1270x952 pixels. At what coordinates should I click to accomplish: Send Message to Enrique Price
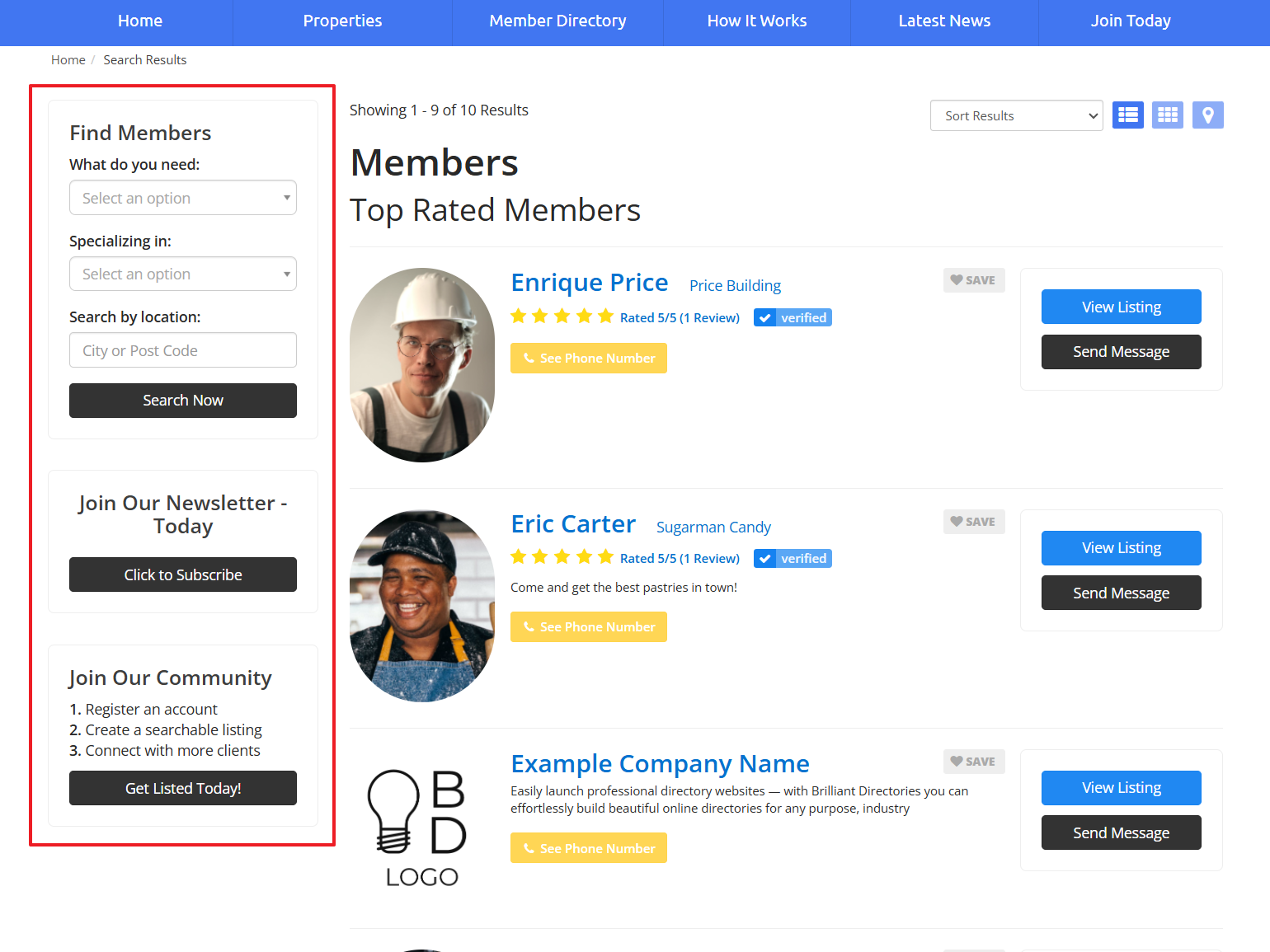click(1122, 352)
